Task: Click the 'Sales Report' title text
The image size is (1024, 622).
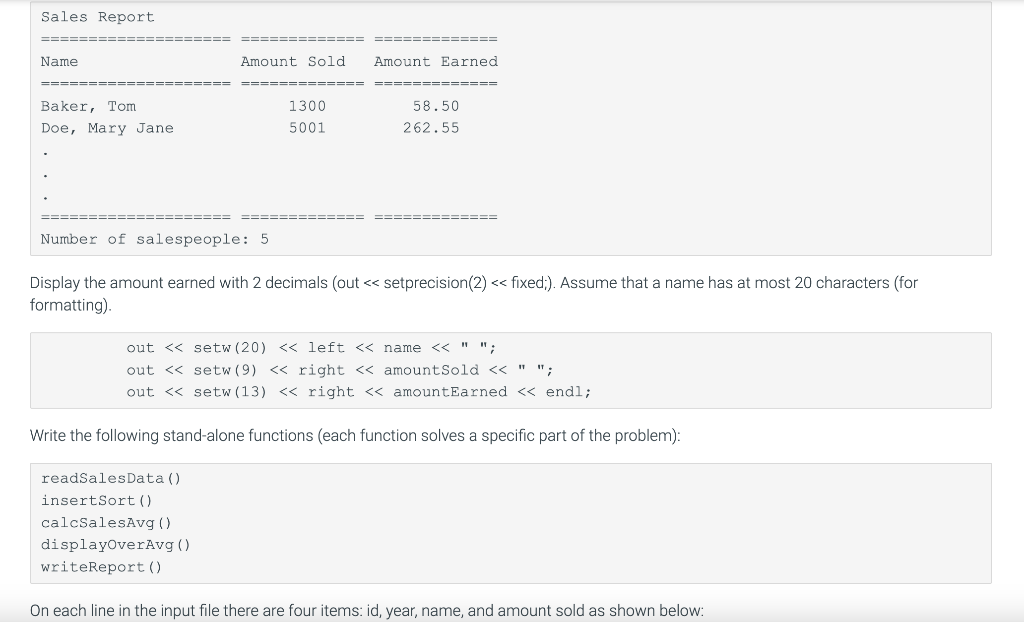Action: [x=98, y=17]
